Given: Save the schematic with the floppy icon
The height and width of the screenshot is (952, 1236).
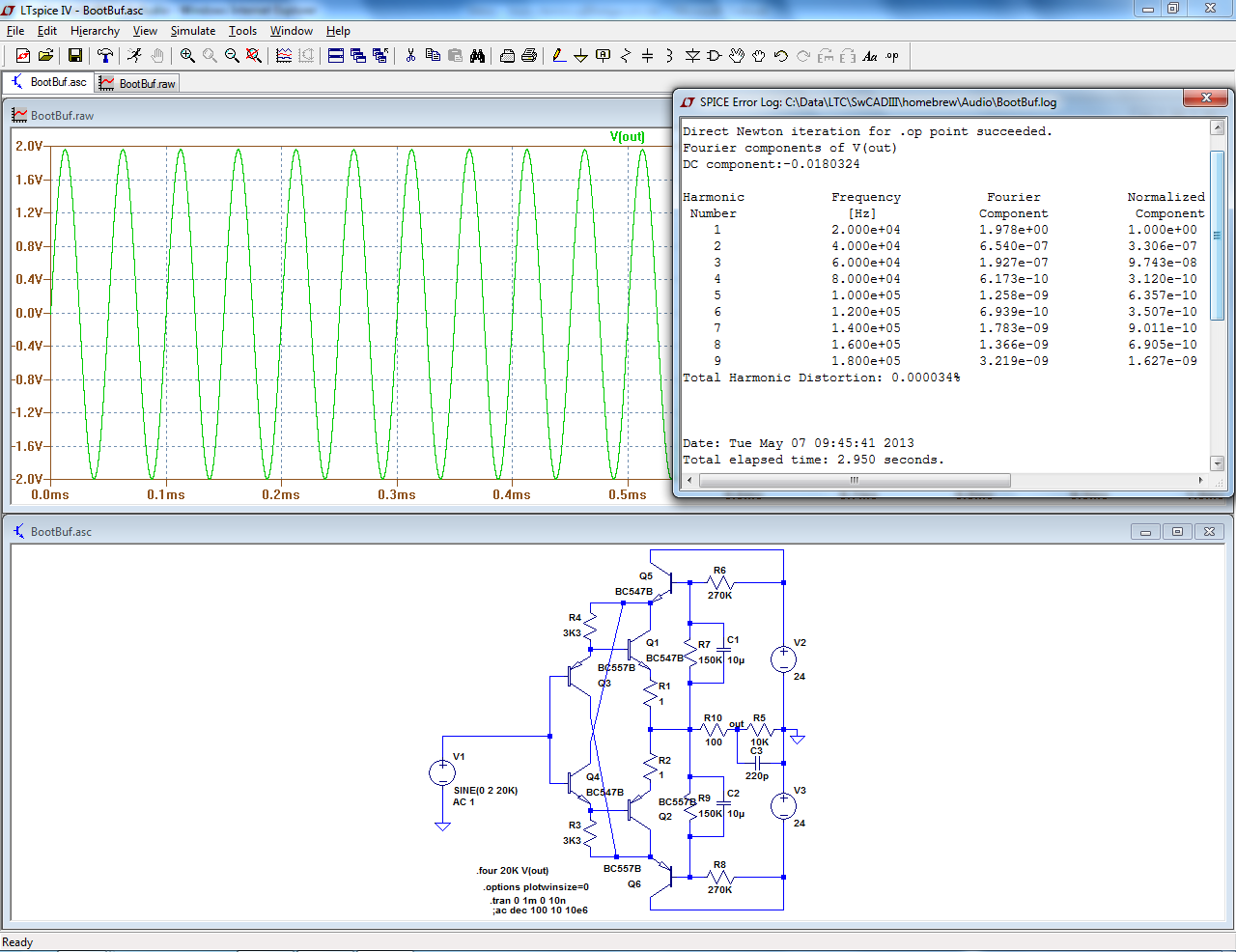Looking at the screenshot, I should [75, 56].
